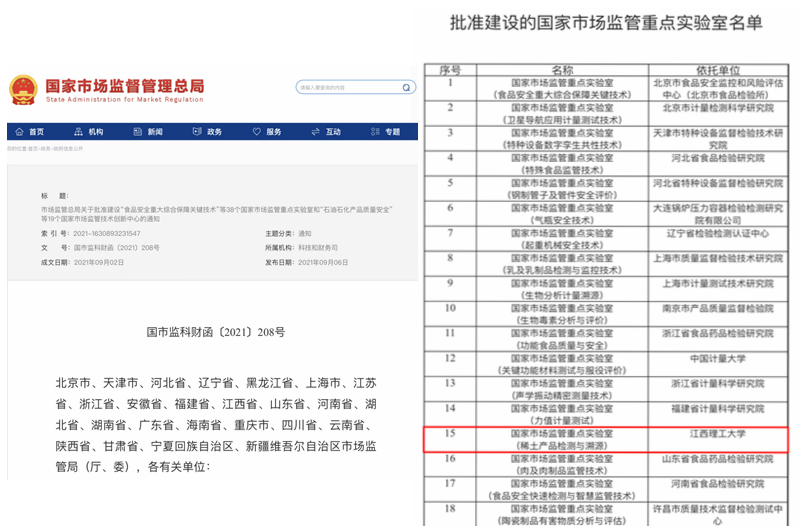Select the 所属机构 科技和财务司 value
Viewport: 800px width, 532px height.
[318, 248]
